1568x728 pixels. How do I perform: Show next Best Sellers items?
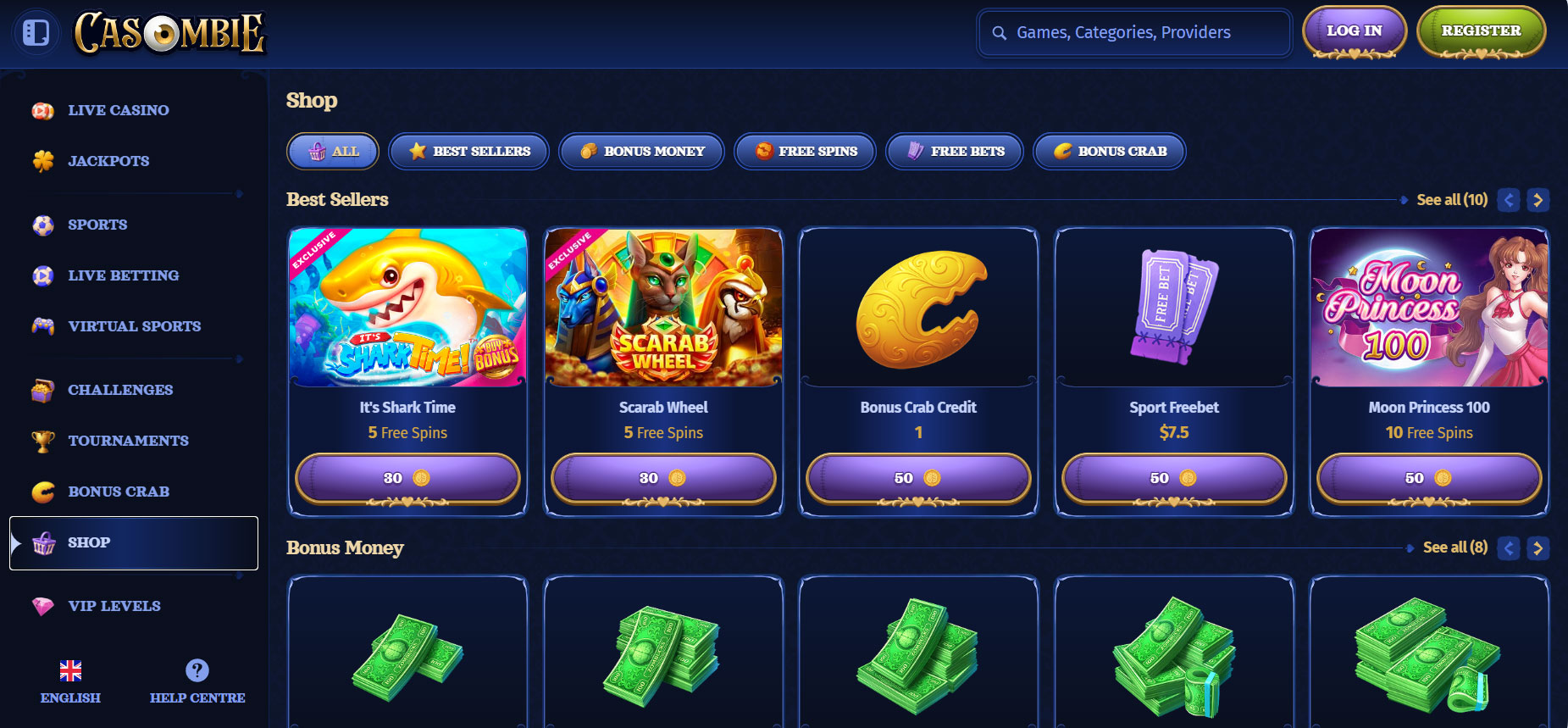pos(1538,200)
